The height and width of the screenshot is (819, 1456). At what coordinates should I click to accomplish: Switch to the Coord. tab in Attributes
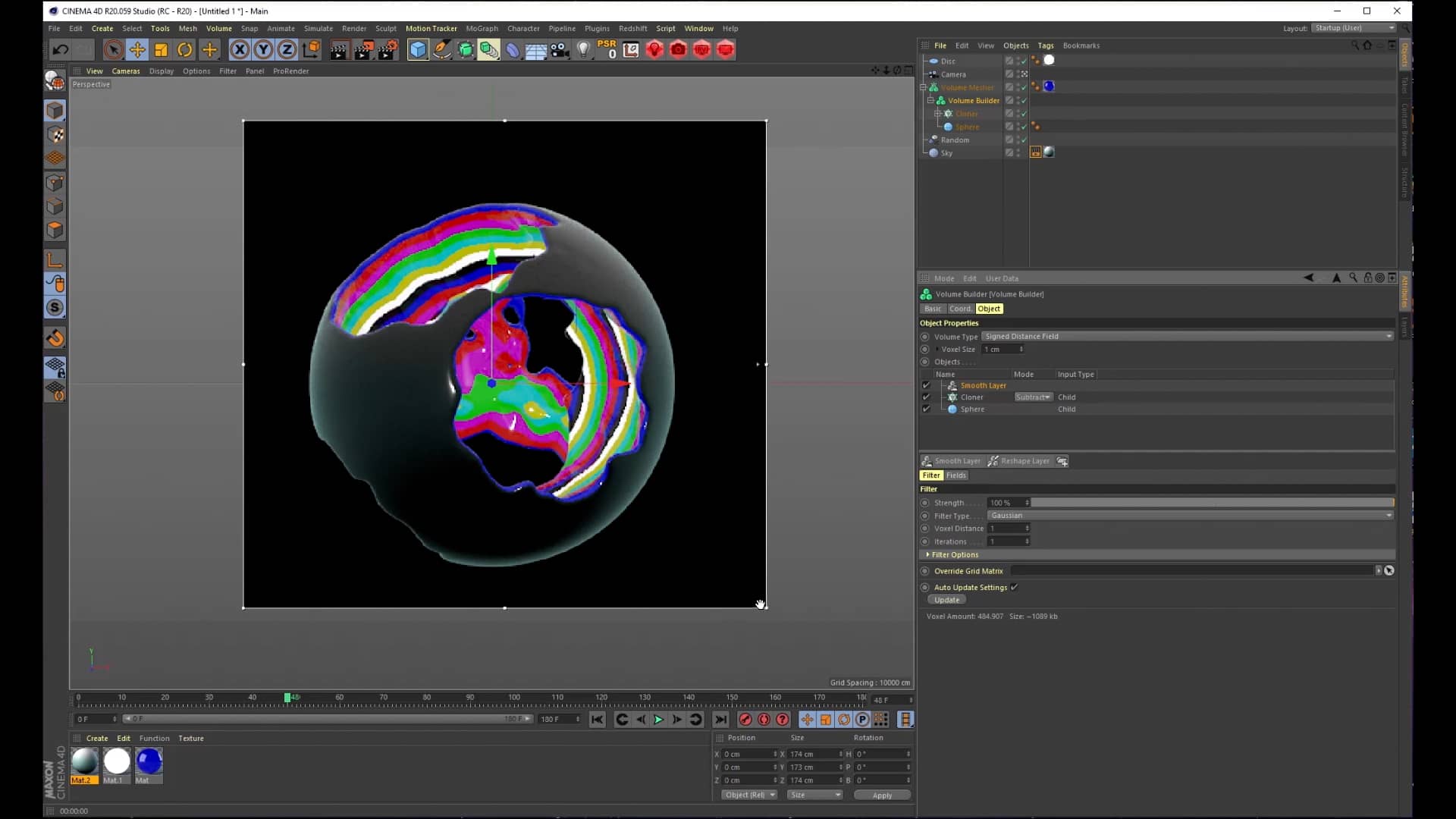[x=960, y=309]
